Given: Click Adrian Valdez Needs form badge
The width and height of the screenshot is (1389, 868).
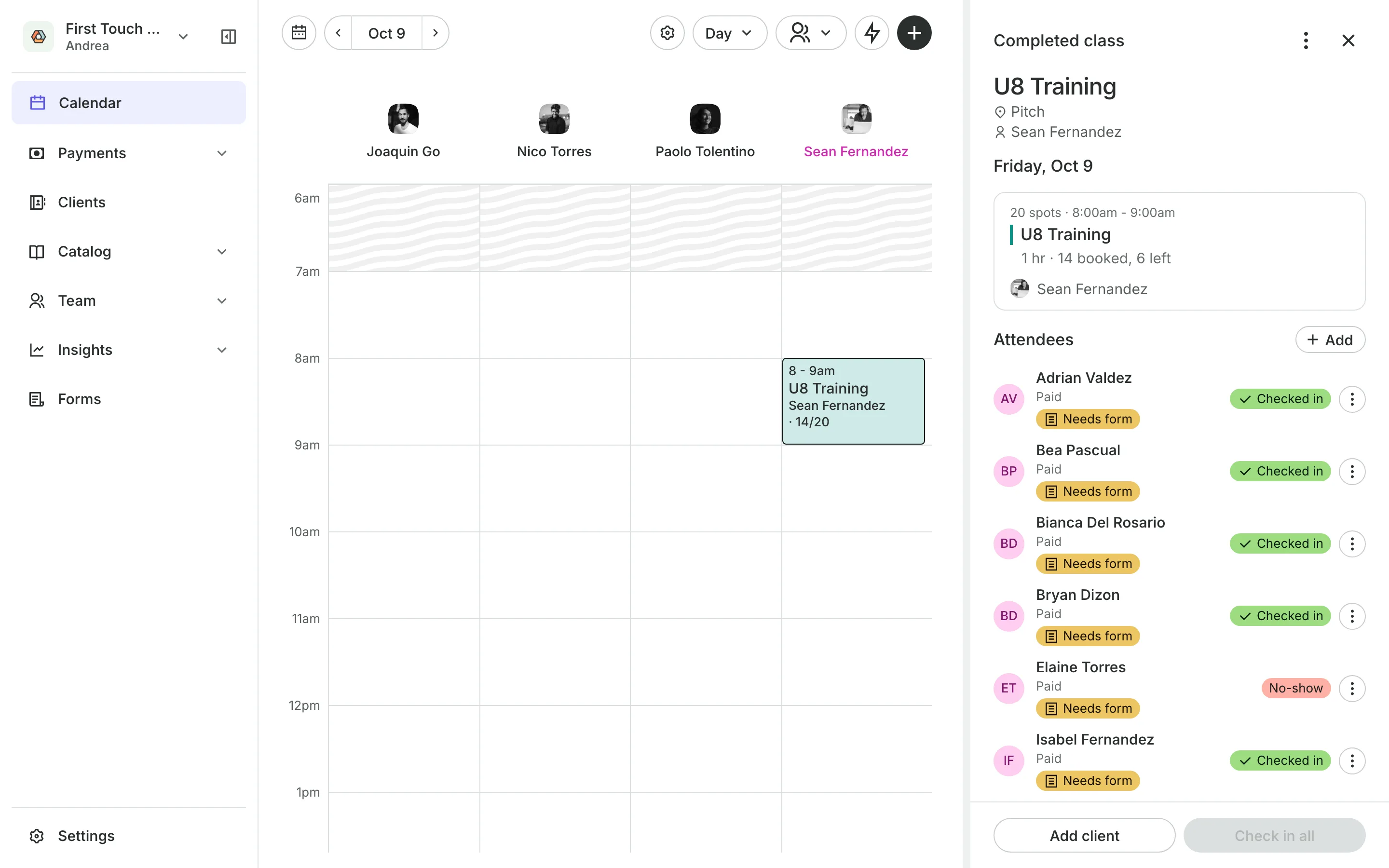Looking at the screenshot, I should [1088, 419].
